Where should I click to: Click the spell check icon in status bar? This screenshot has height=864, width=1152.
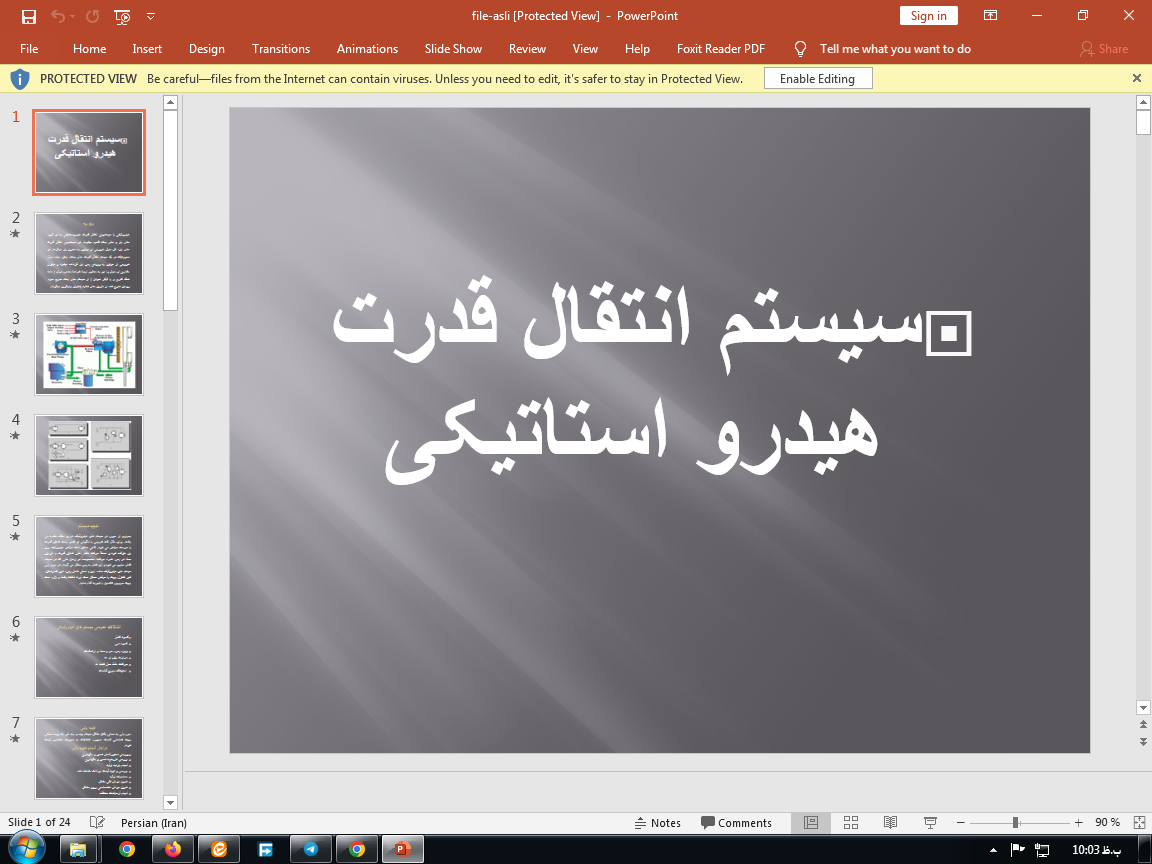pyautogui.click(x=96, y=822)
